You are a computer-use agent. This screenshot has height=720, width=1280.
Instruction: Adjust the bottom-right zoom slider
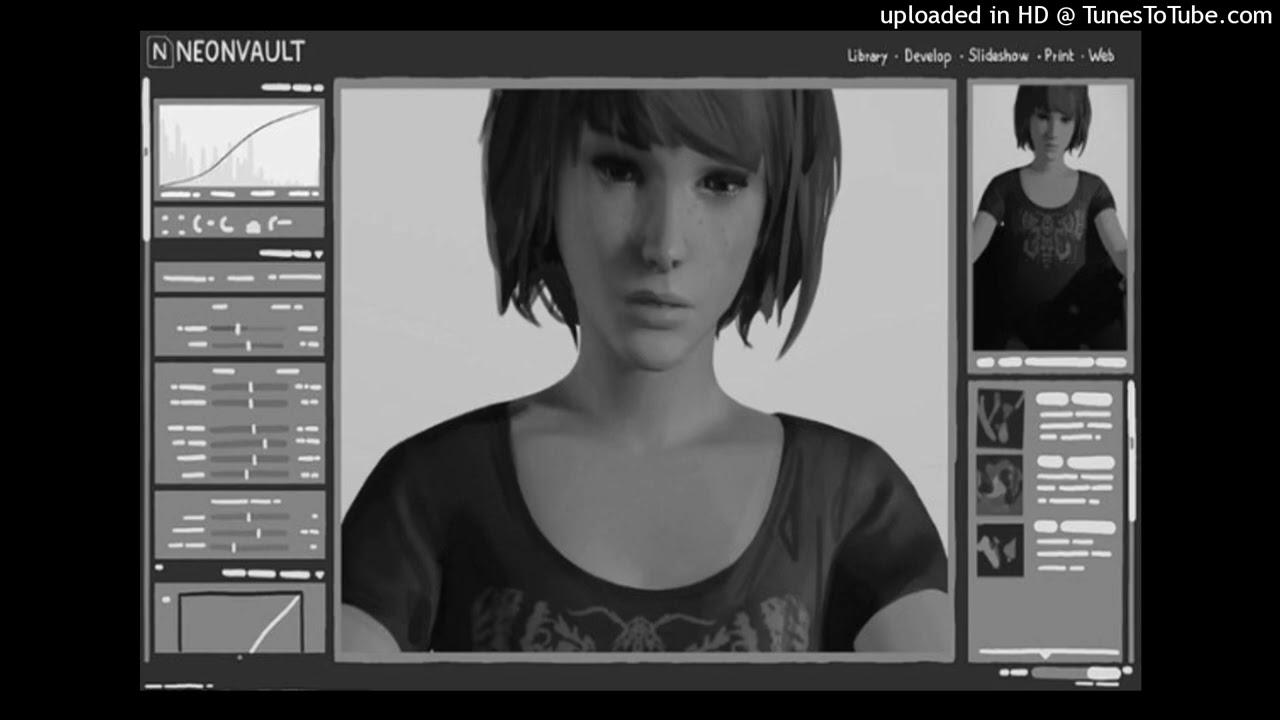click(1076, 673)
